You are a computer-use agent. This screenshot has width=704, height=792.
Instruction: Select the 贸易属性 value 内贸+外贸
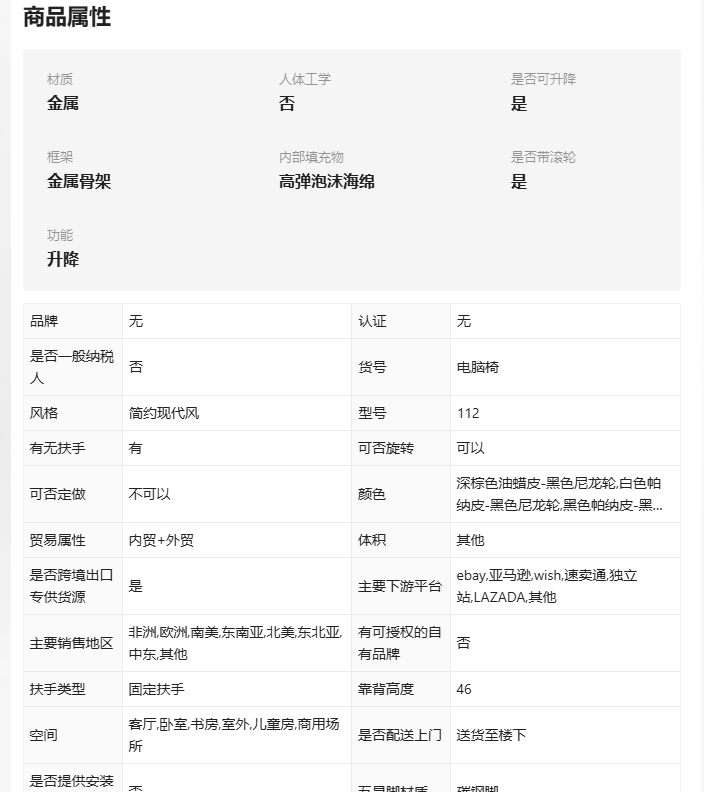(161, 540)
